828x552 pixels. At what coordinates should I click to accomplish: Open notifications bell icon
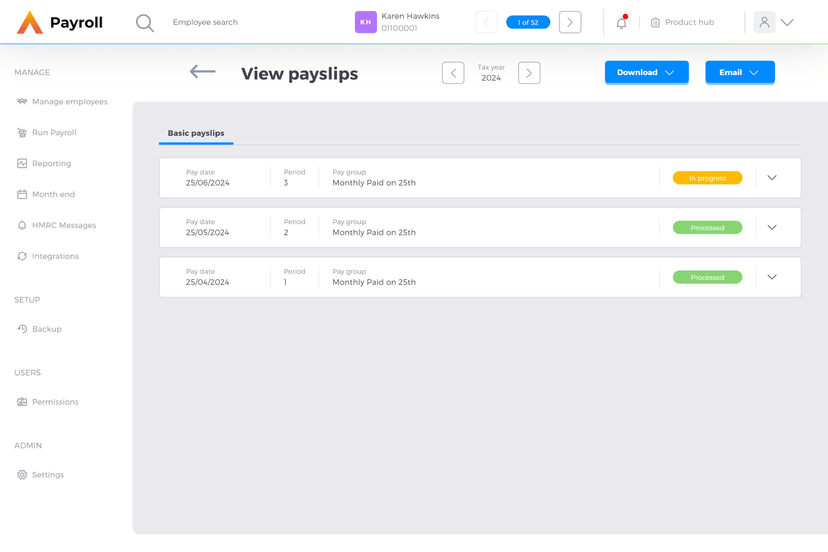[x=621, y=22]
